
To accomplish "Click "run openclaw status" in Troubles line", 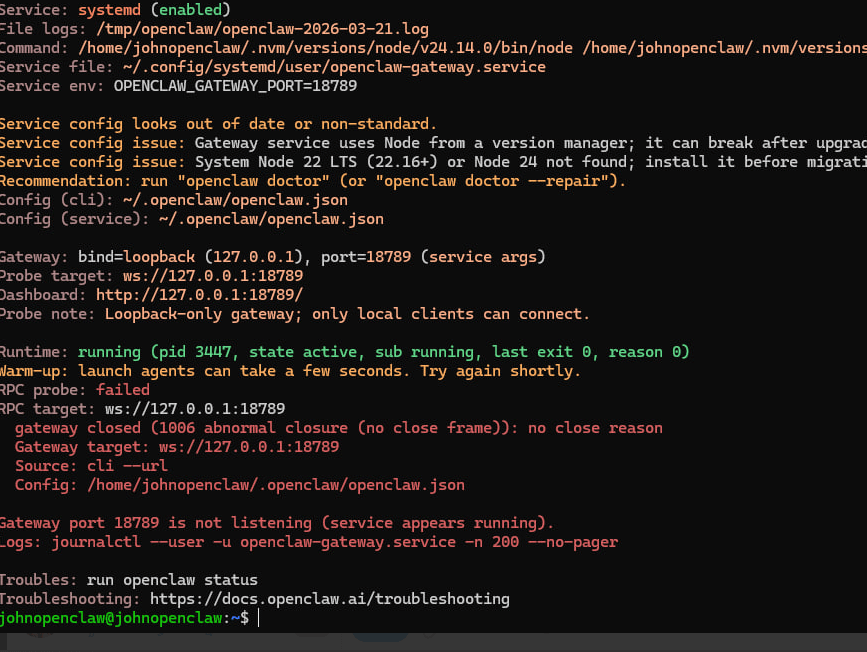I will [x=172, y=580].
